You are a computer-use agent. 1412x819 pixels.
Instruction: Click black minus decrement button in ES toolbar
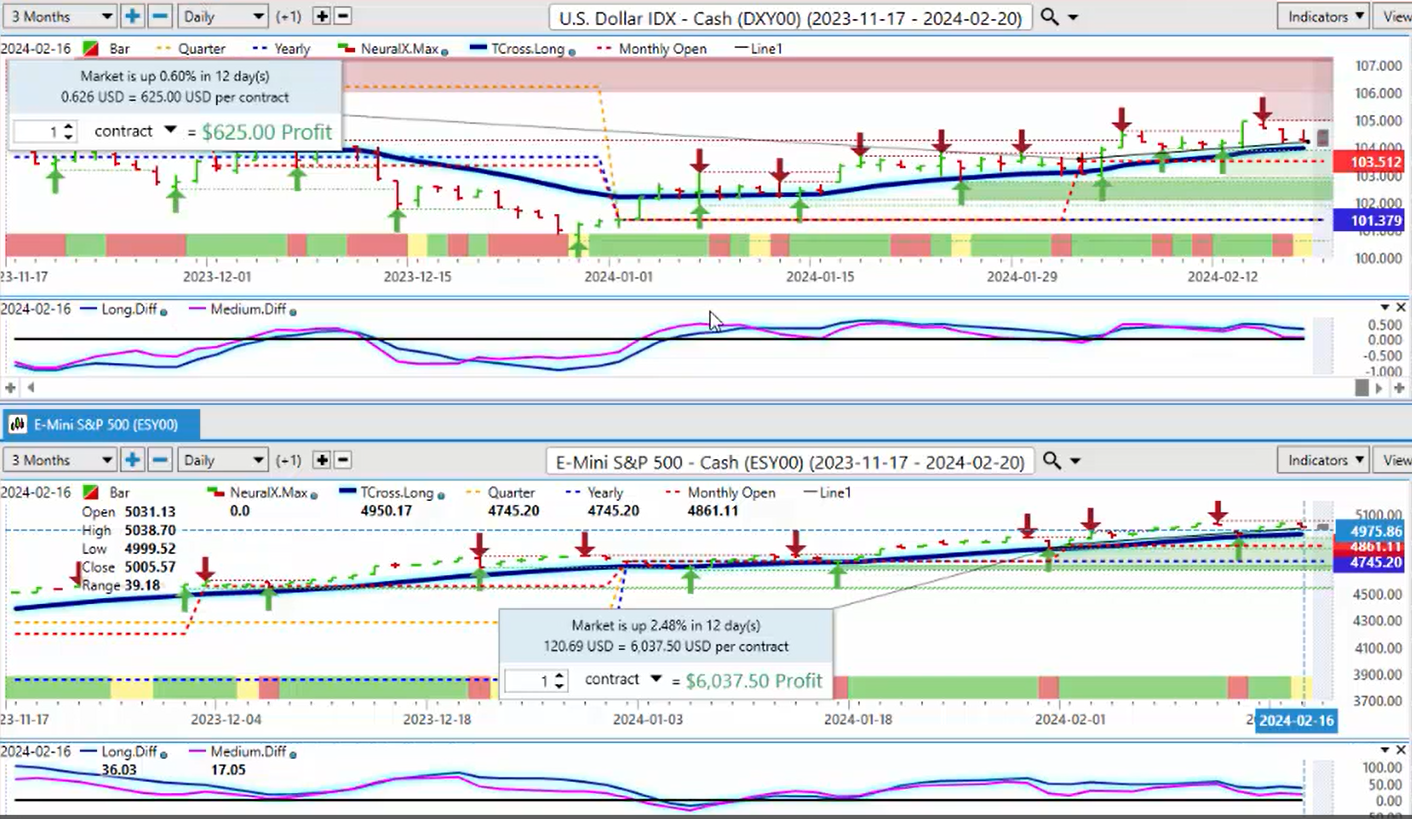tap(342, 460)
